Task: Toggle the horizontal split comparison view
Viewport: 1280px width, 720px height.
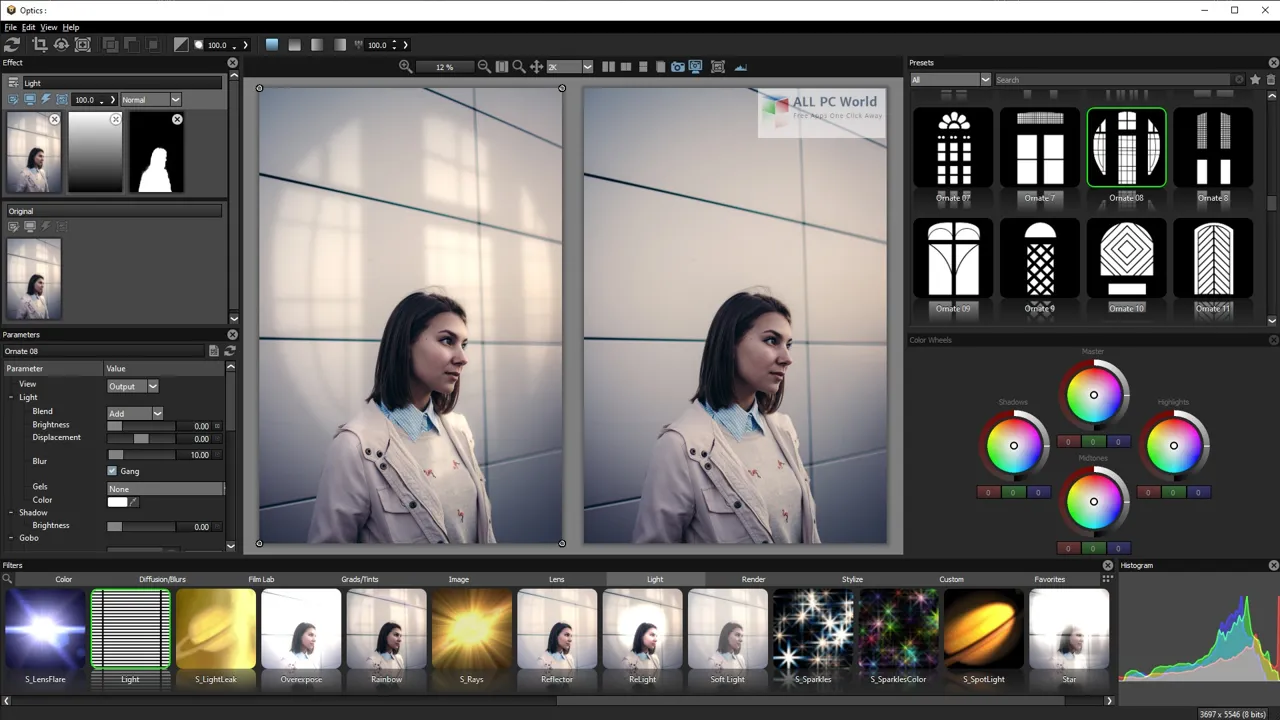Action: pos(643,67)
